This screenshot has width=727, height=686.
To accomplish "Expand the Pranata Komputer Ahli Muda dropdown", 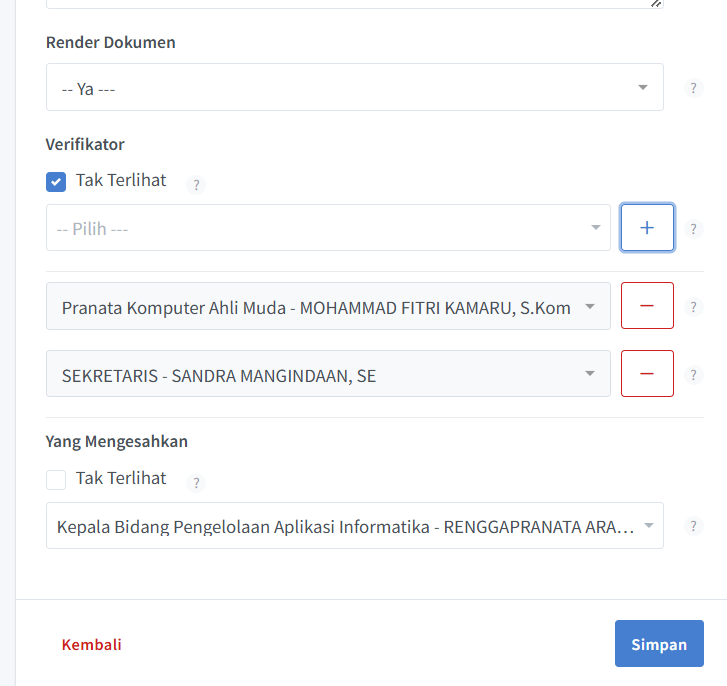I will (328, 307).
